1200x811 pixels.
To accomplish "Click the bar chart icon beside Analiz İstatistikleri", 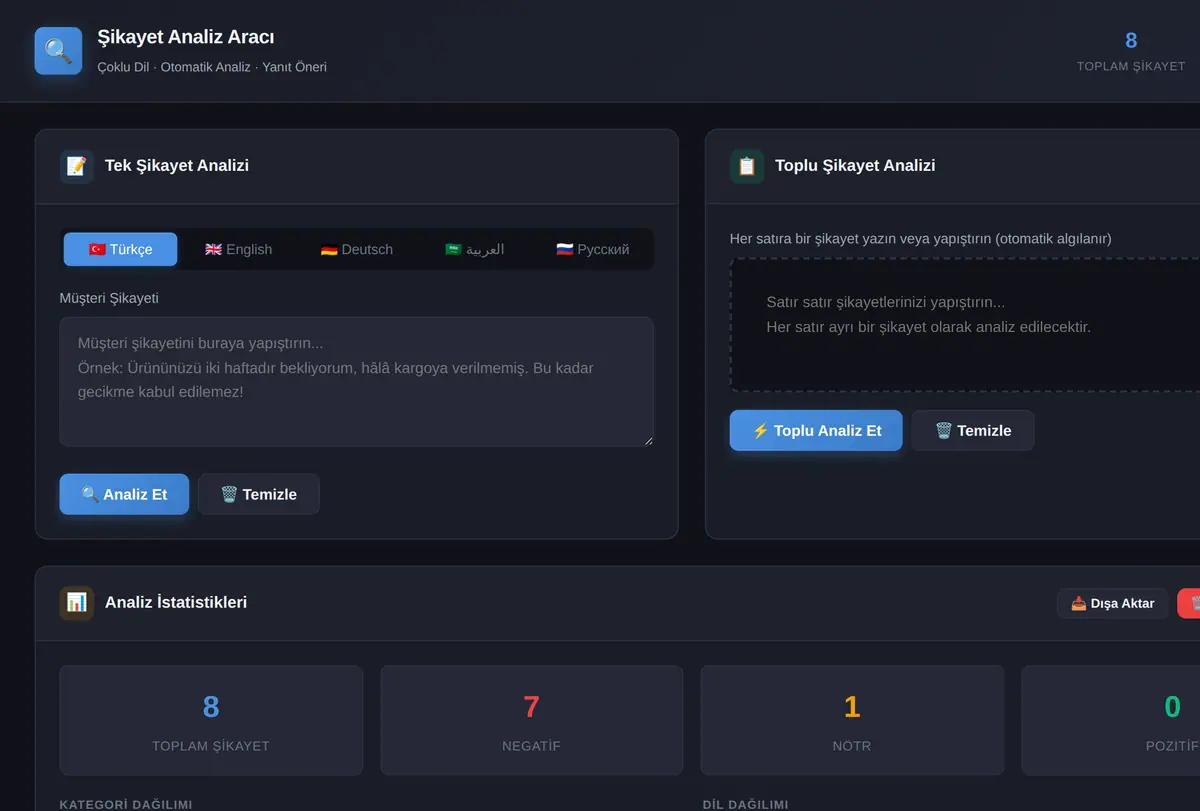I will click(x=77, y=603).
